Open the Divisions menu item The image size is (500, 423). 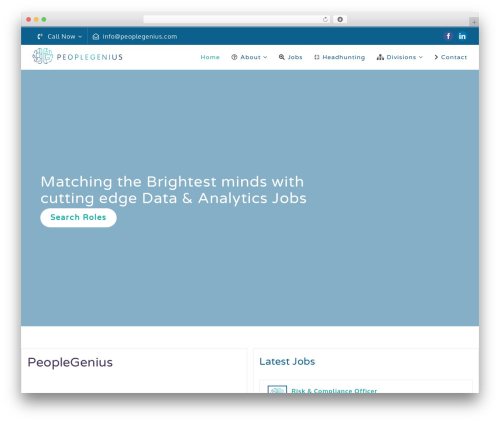click(x=400, y=57)
